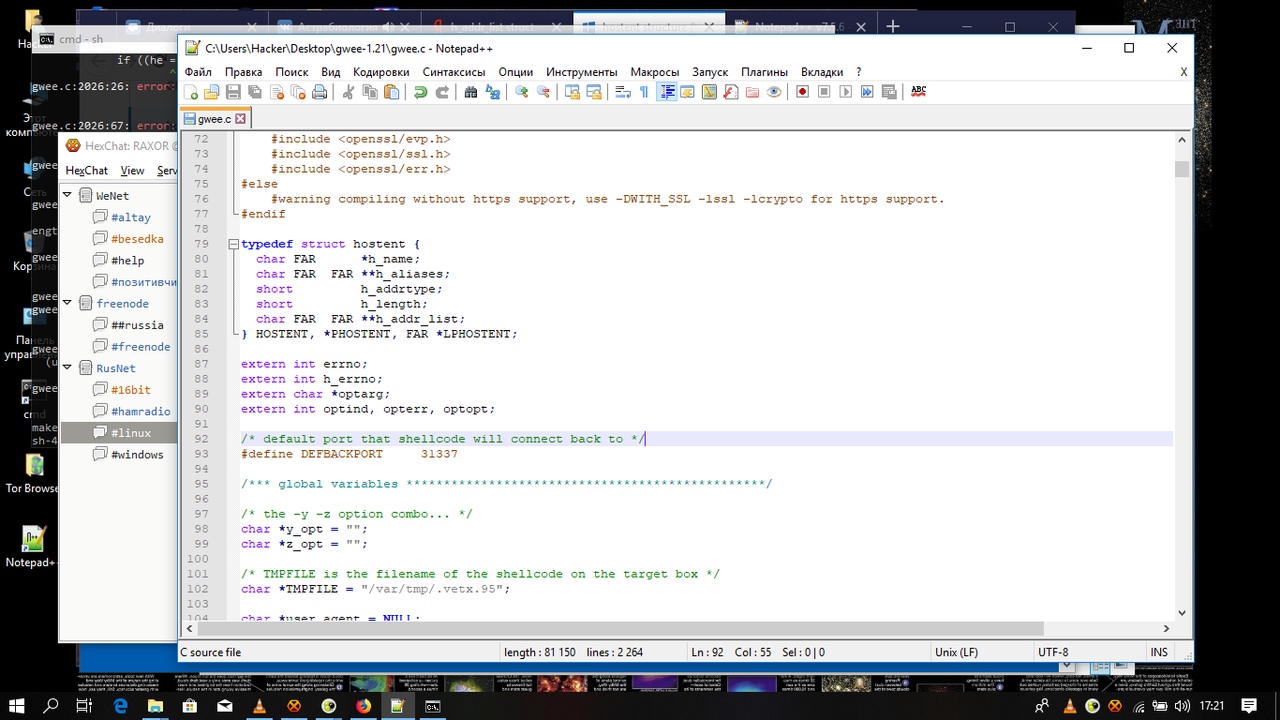Click the Copy toolbar icon
Image resolution: width=1280 pixels, height=720 pixels.
coord(370,92)
